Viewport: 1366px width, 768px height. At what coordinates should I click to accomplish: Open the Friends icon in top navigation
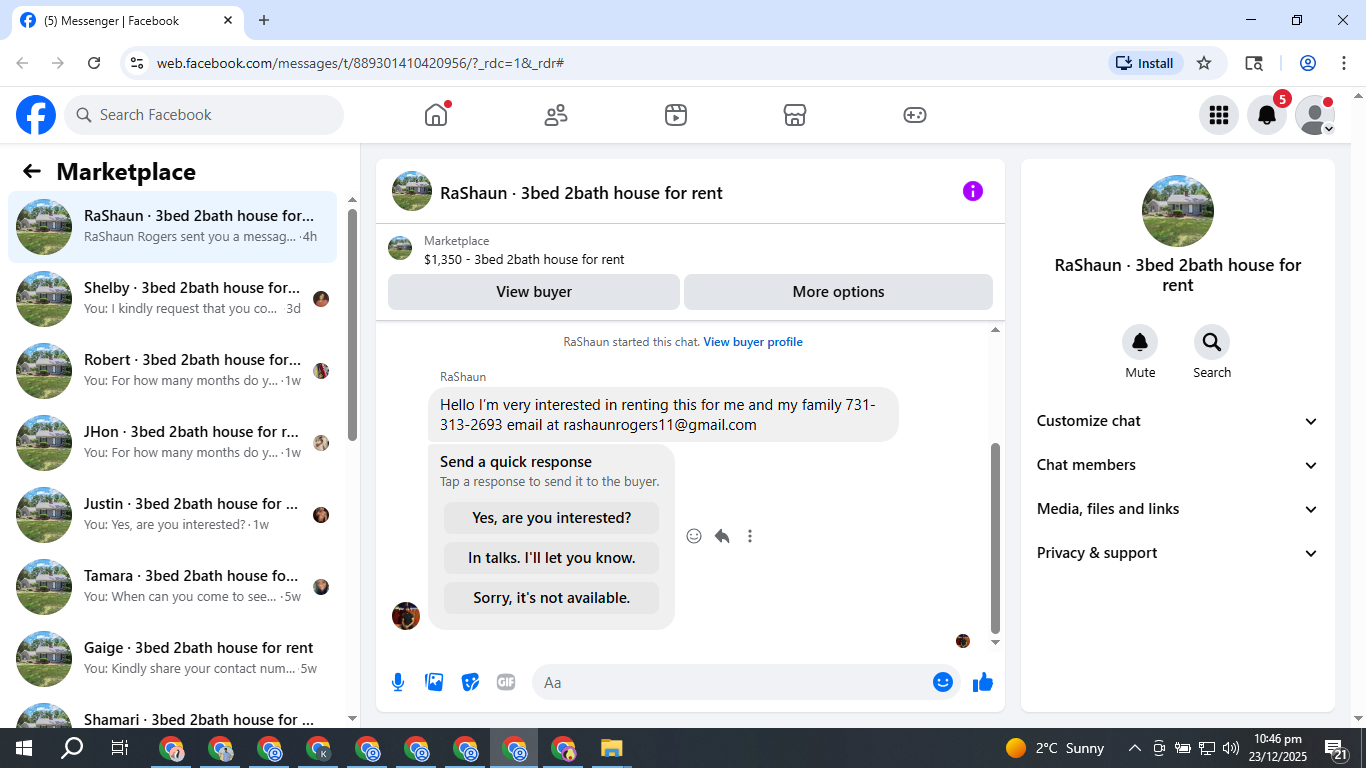[x=556, y=115]
